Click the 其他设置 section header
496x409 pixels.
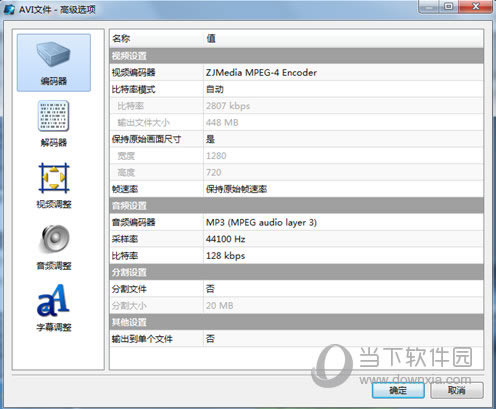click(x=297, y=322)
